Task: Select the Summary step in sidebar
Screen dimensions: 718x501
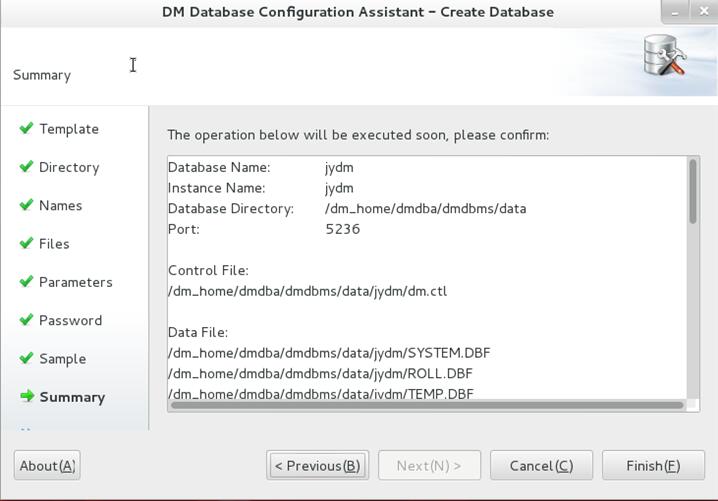Action: pos(72,397)
